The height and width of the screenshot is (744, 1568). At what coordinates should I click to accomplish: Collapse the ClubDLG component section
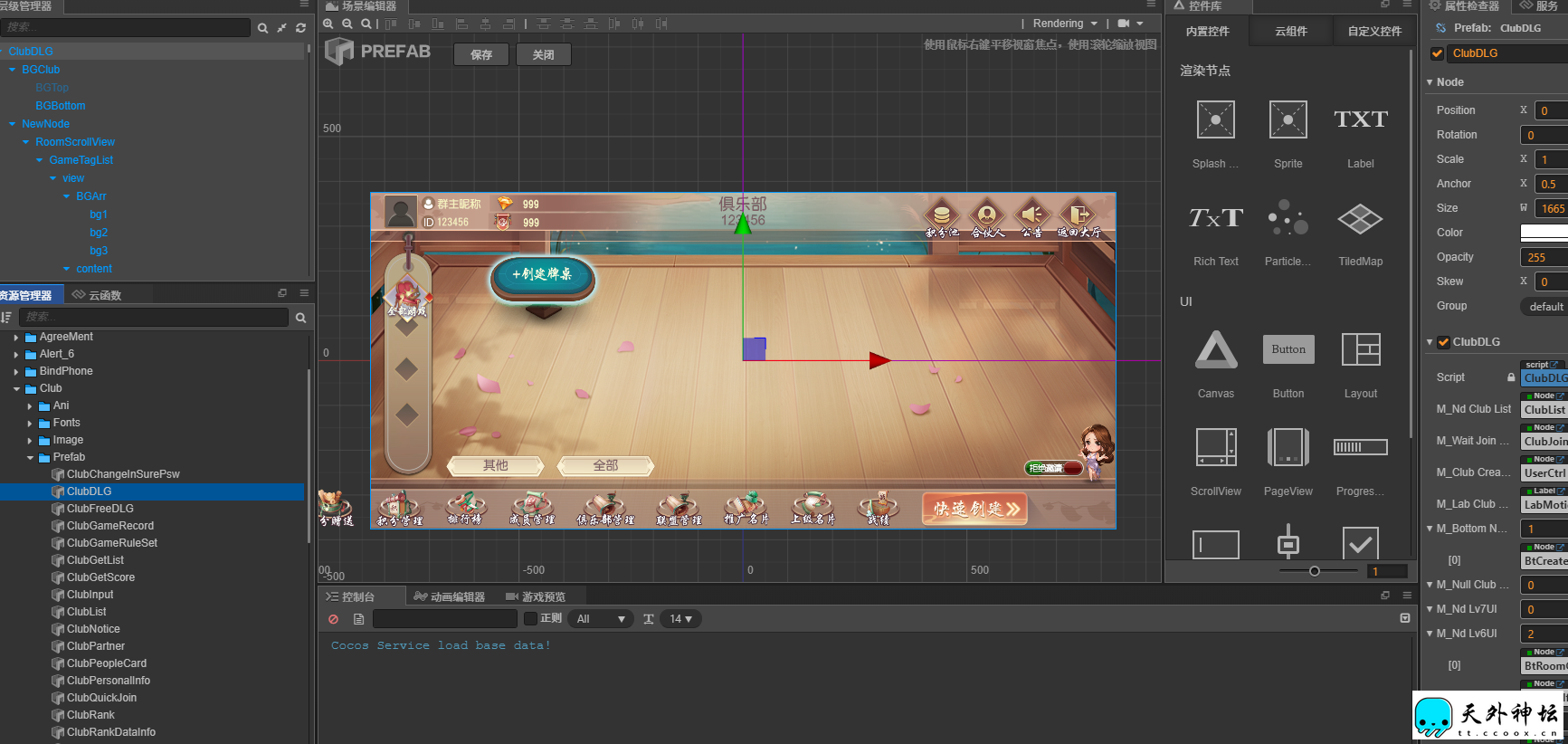click(1430, 342)
